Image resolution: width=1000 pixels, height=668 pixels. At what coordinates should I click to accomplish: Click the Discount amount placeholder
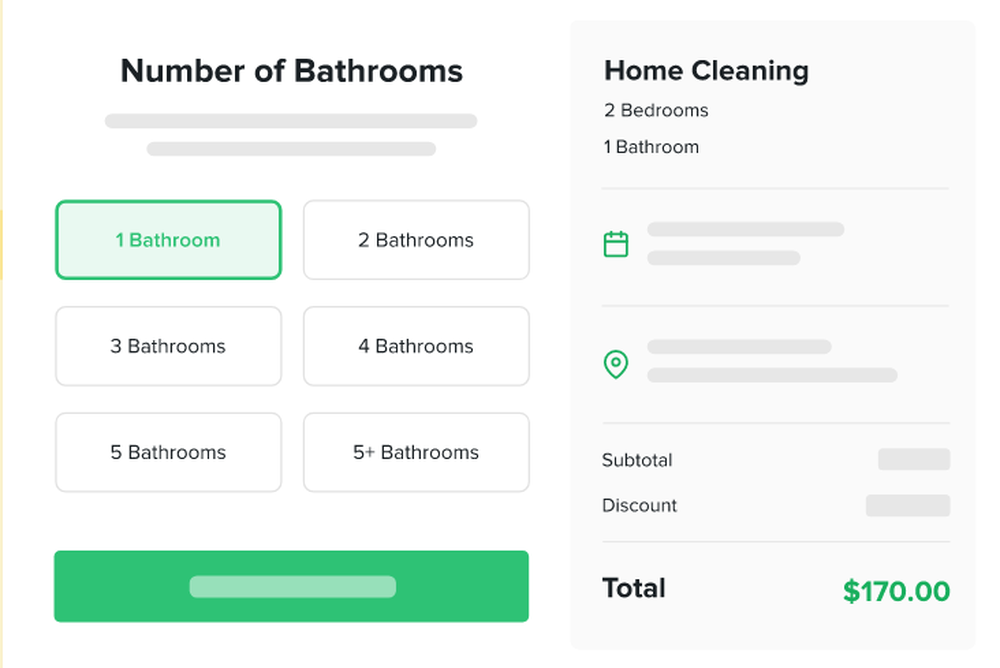pyautogui.click(x=908, y=505)
